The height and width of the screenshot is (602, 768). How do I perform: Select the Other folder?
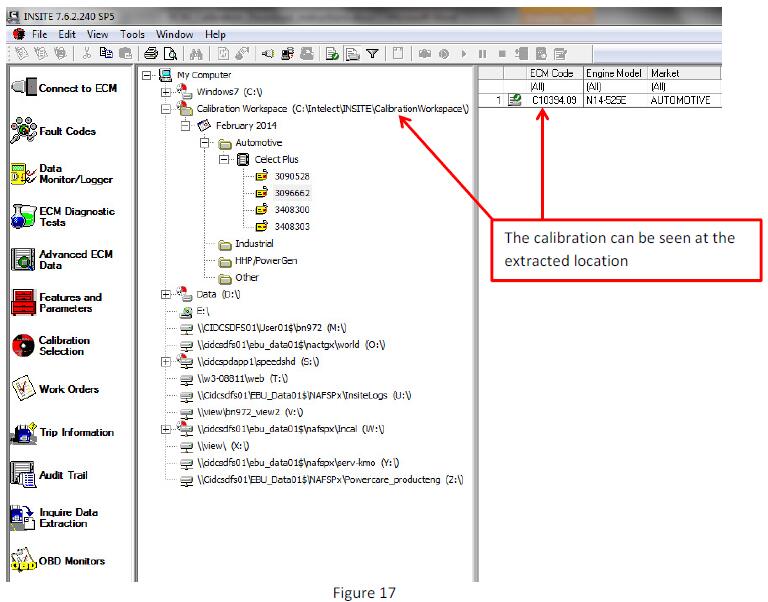click(x=247, y=277)
